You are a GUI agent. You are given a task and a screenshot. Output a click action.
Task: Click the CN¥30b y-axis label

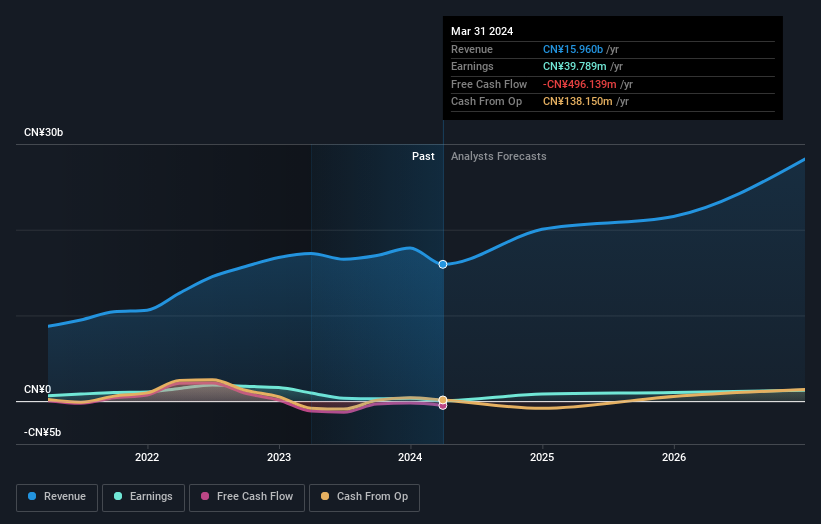point(43,132)
